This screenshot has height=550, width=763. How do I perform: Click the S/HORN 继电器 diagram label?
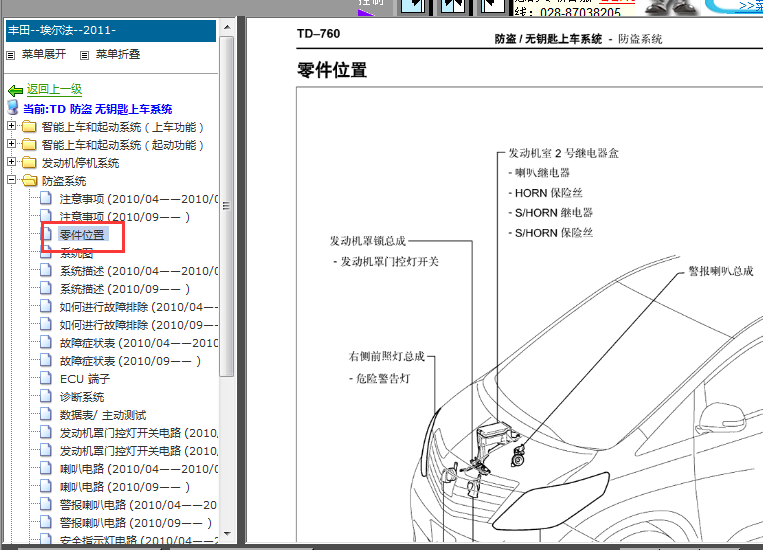point(554,213)
